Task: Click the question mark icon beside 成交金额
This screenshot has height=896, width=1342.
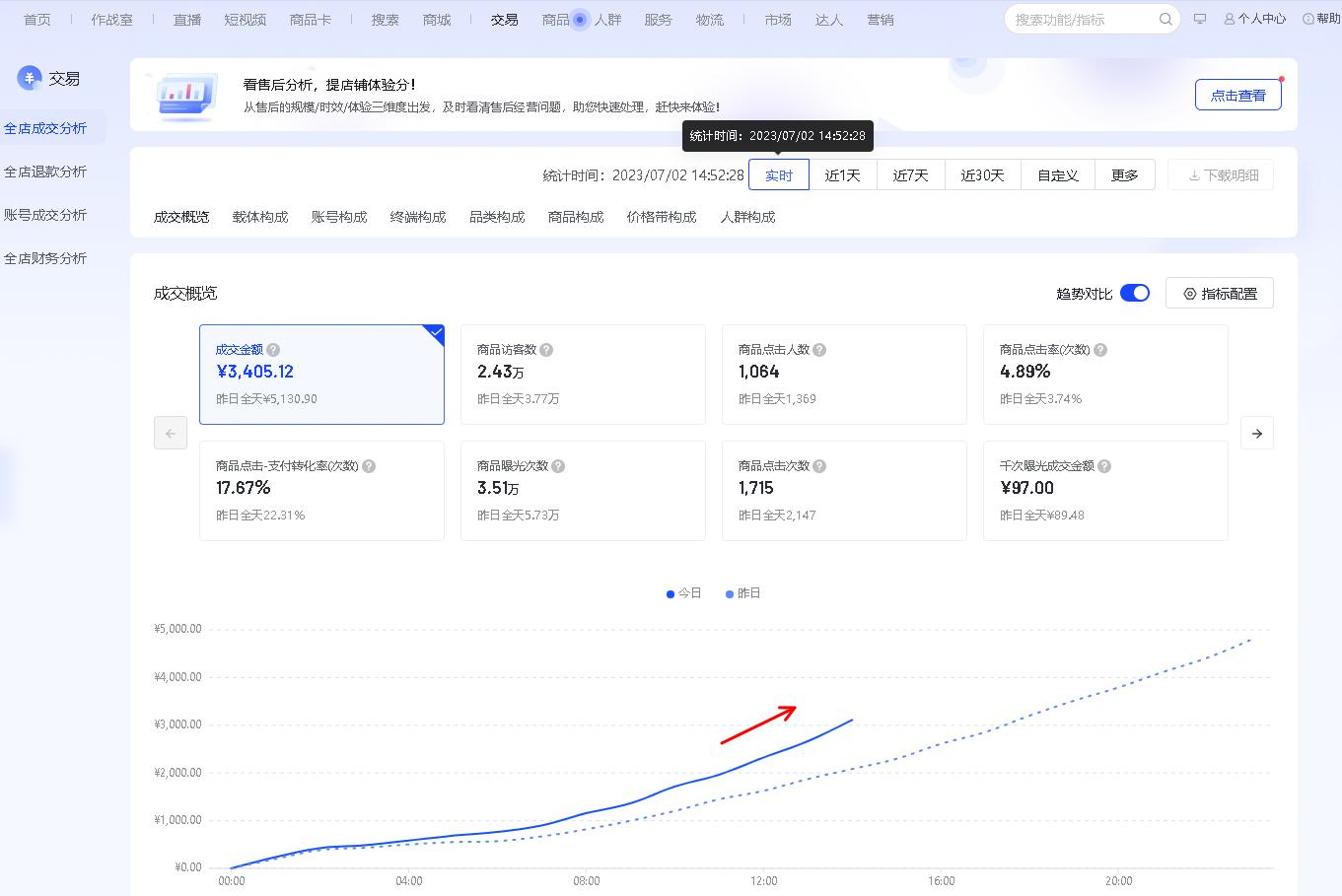Action: click(271, 348)
